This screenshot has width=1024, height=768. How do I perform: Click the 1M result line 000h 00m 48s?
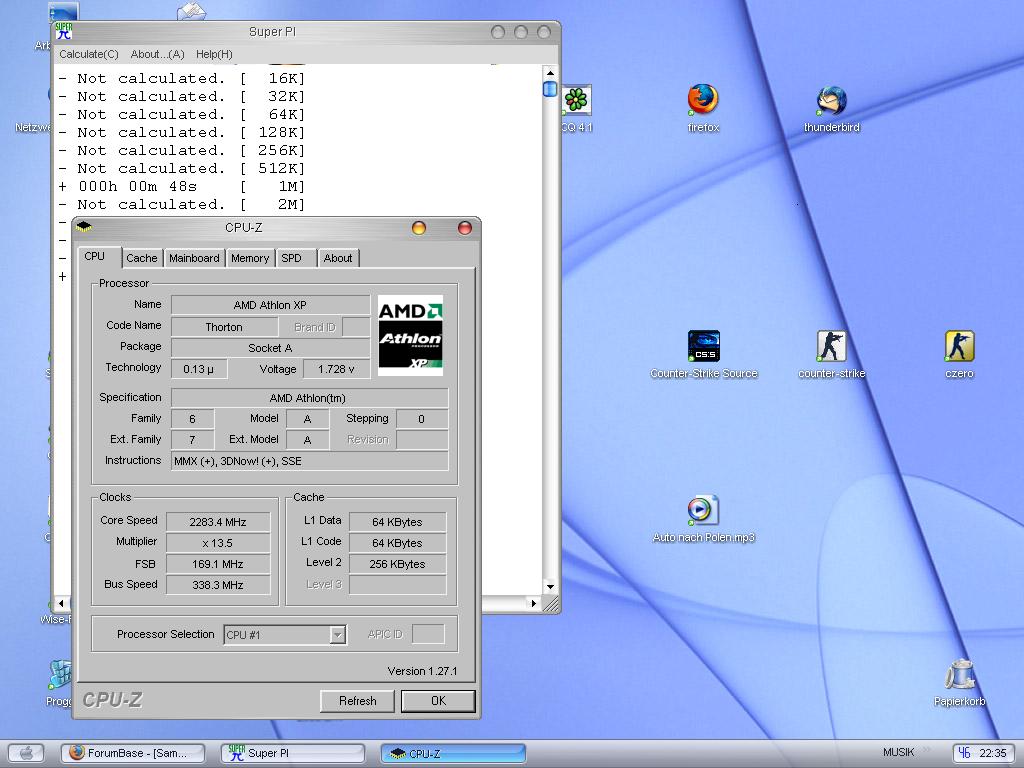point(182,186)
